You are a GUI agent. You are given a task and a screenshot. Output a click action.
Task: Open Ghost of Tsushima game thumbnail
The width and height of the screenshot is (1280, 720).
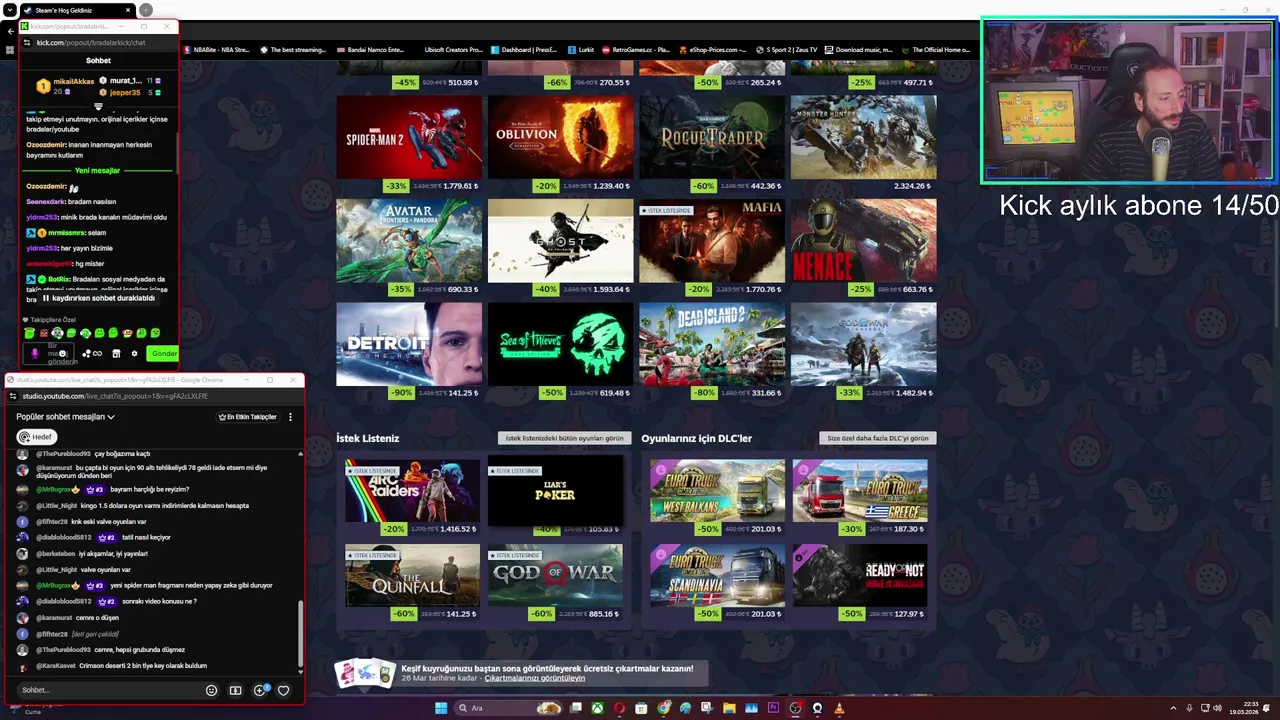tap(560, 241)
